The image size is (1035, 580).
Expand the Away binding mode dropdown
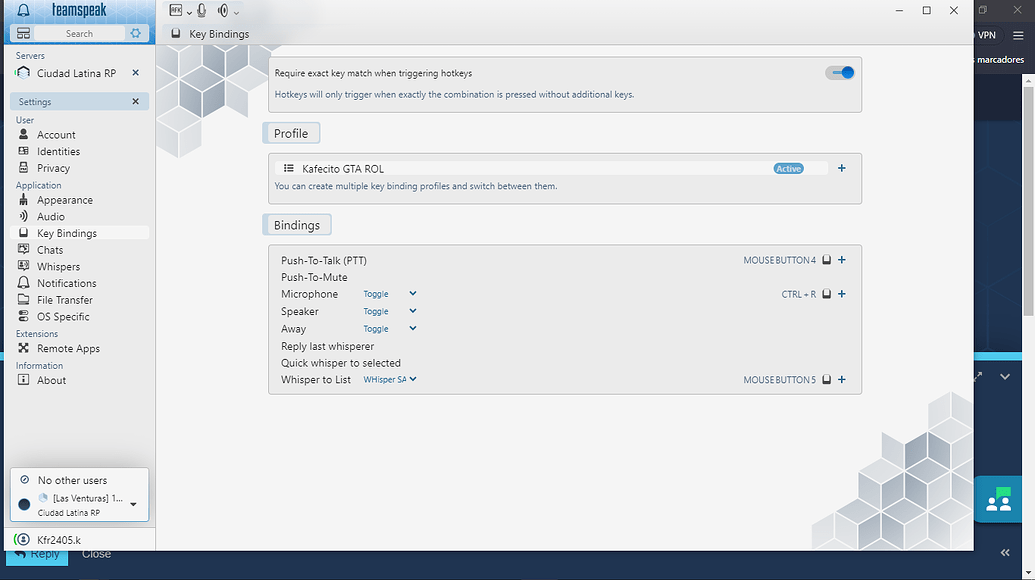pos(411,328)
